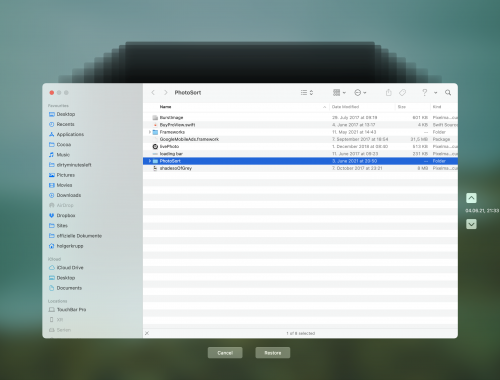Open Music in the sidebar
The width and height of the screenshot is (500, 380).
coord(63,155)
